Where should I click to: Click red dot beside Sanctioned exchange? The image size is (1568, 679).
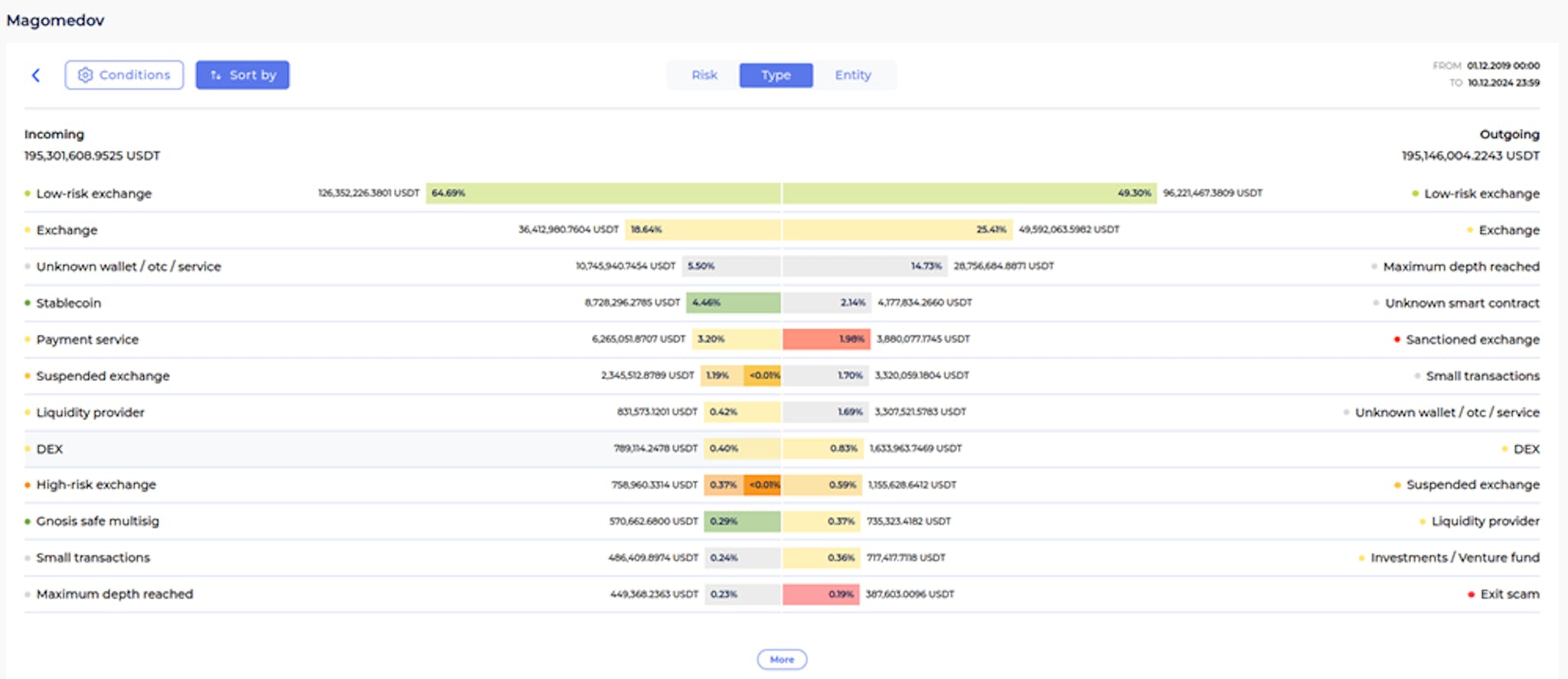[x=1396, y=339]
